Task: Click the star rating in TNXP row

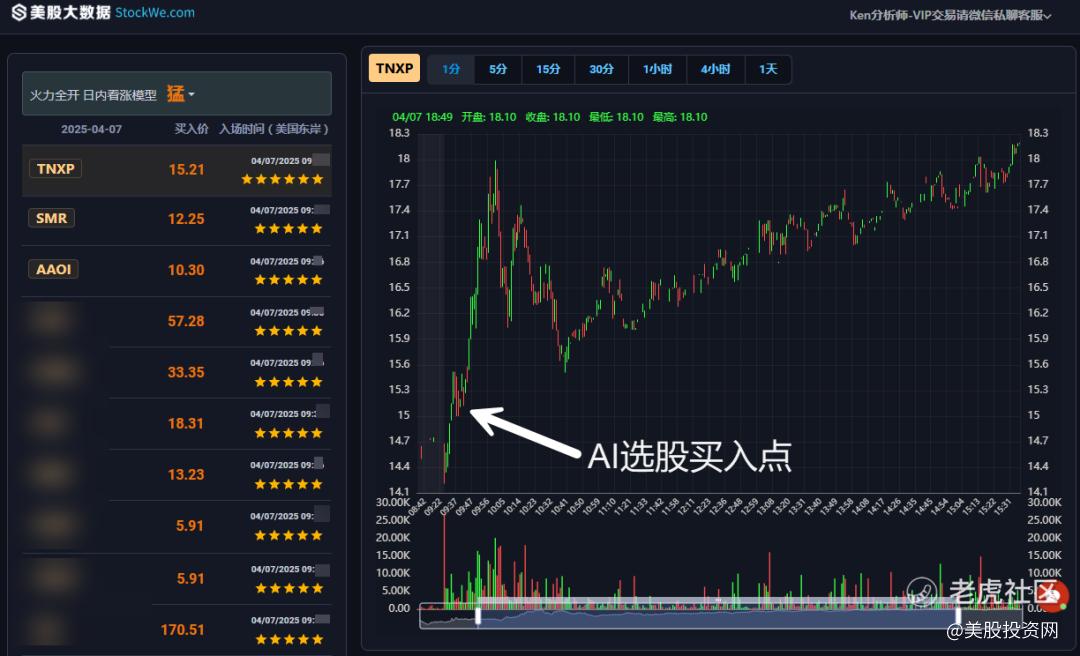Action: point(282,179)
